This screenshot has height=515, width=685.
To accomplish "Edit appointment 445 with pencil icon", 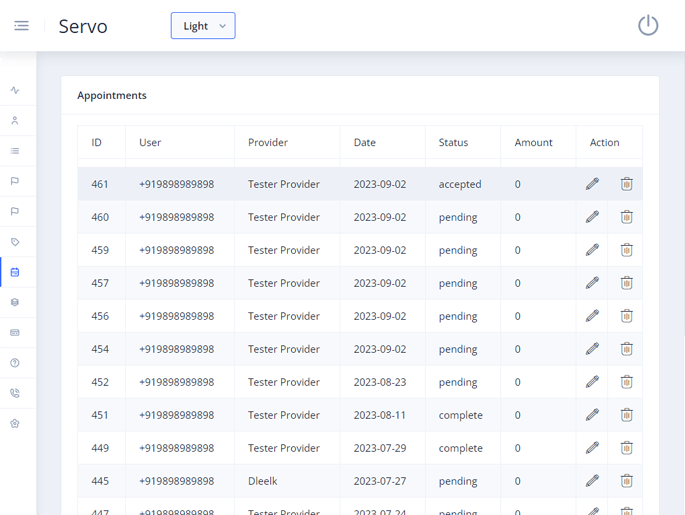I will (x=592, y=481).
